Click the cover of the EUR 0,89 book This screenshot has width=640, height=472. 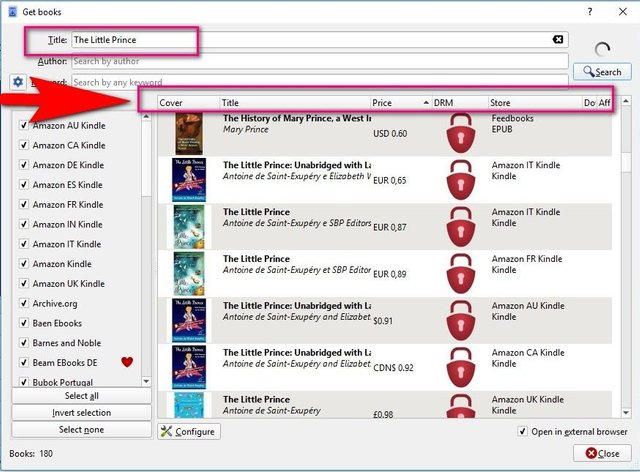pos(189,274)
